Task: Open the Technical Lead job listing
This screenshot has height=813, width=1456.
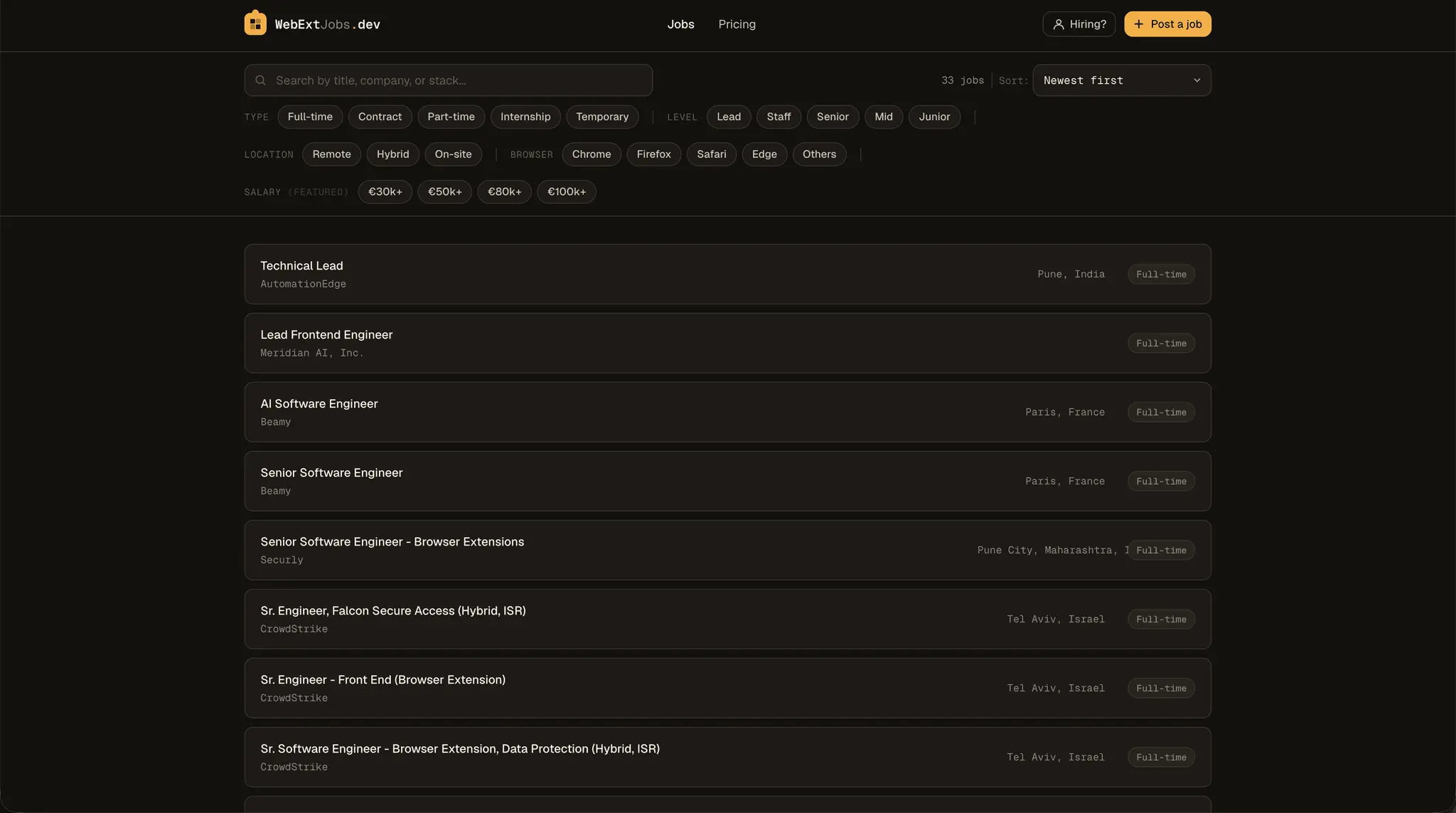Action: pyautogui.click(x=728, y=275)
